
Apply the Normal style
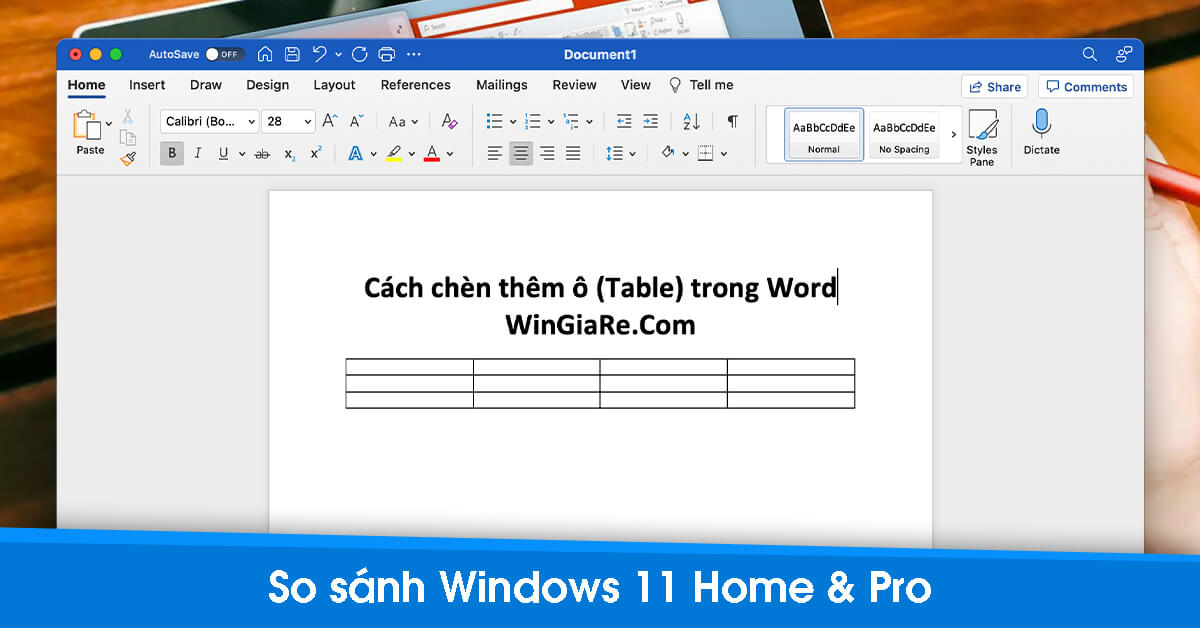tap(824, 135)
